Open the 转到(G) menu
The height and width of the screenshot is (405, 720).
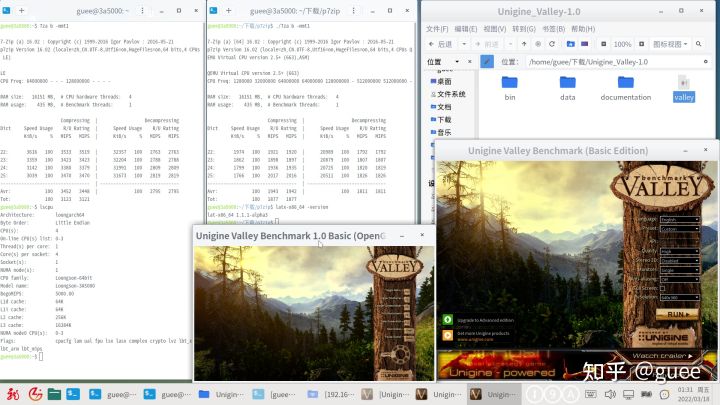point(524,29)
